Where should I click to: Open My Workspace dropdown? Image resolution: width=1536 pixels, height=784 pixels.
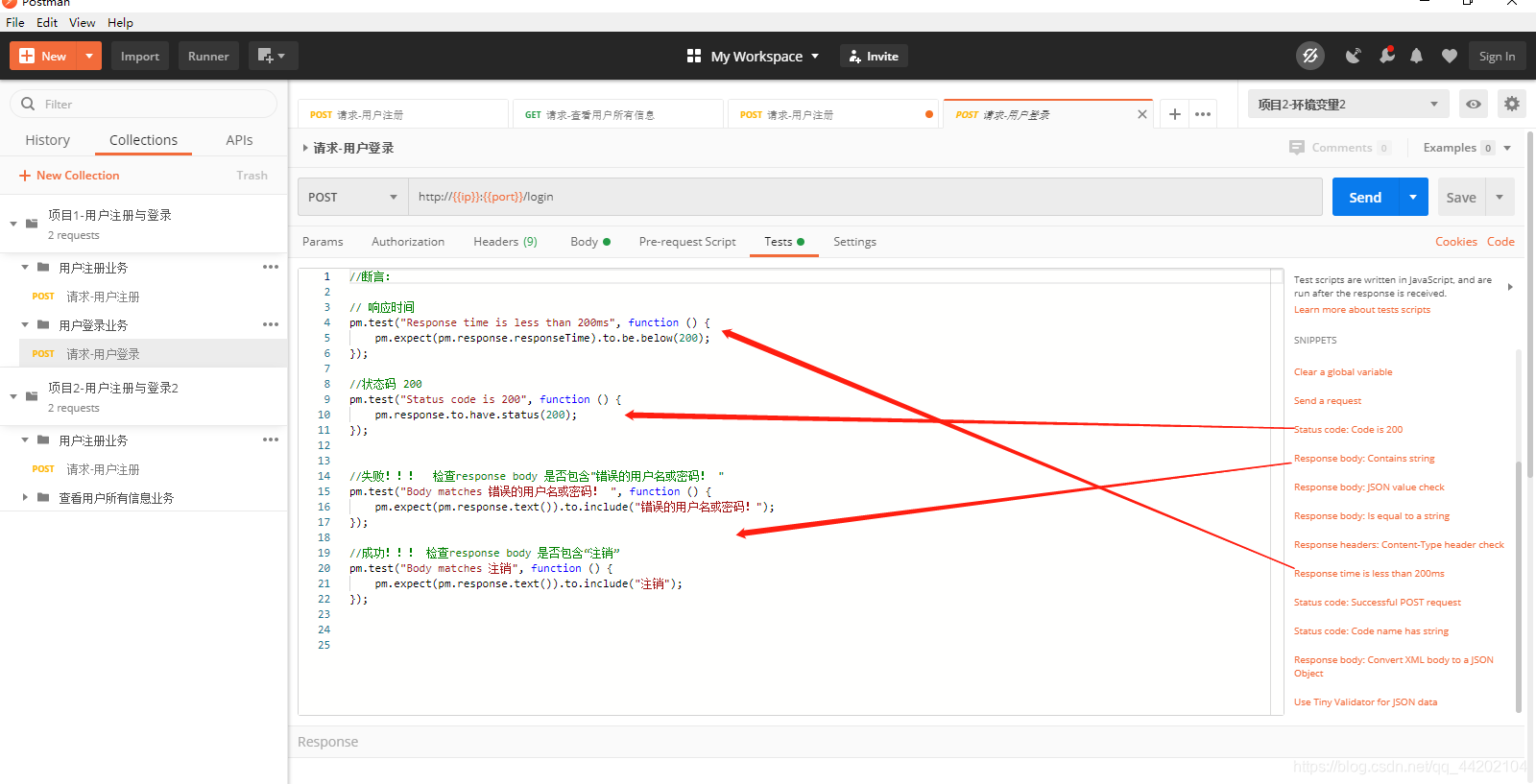tap(754, 56)
